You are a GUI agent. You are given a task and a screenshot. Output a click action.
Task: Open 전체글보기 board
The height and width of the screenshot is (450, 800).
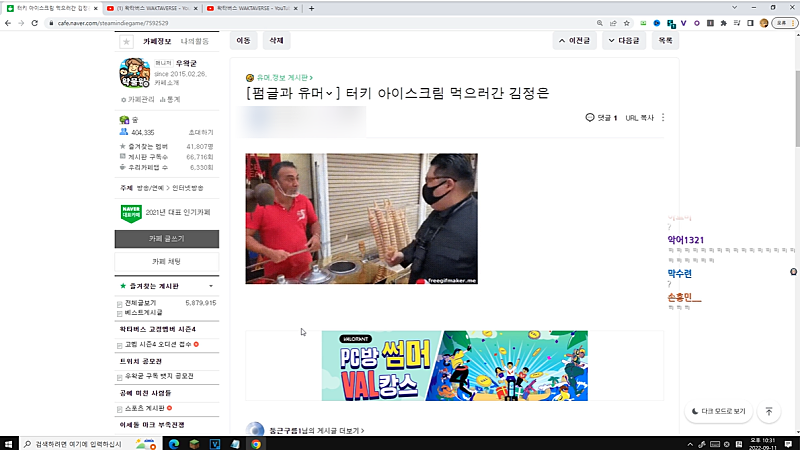pyautogui.click(x=140, y=303)
